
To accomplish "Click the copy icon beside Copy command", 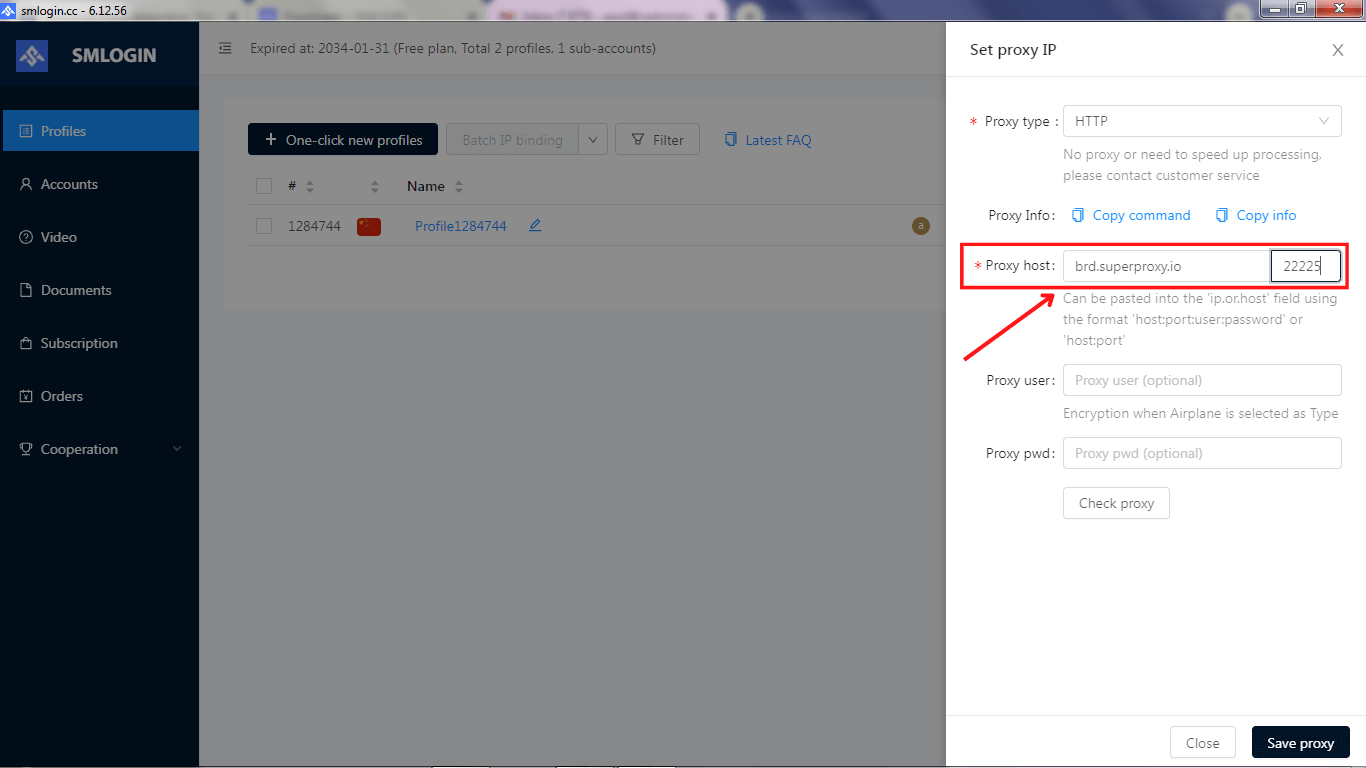I will click(x=1078, y=215).
